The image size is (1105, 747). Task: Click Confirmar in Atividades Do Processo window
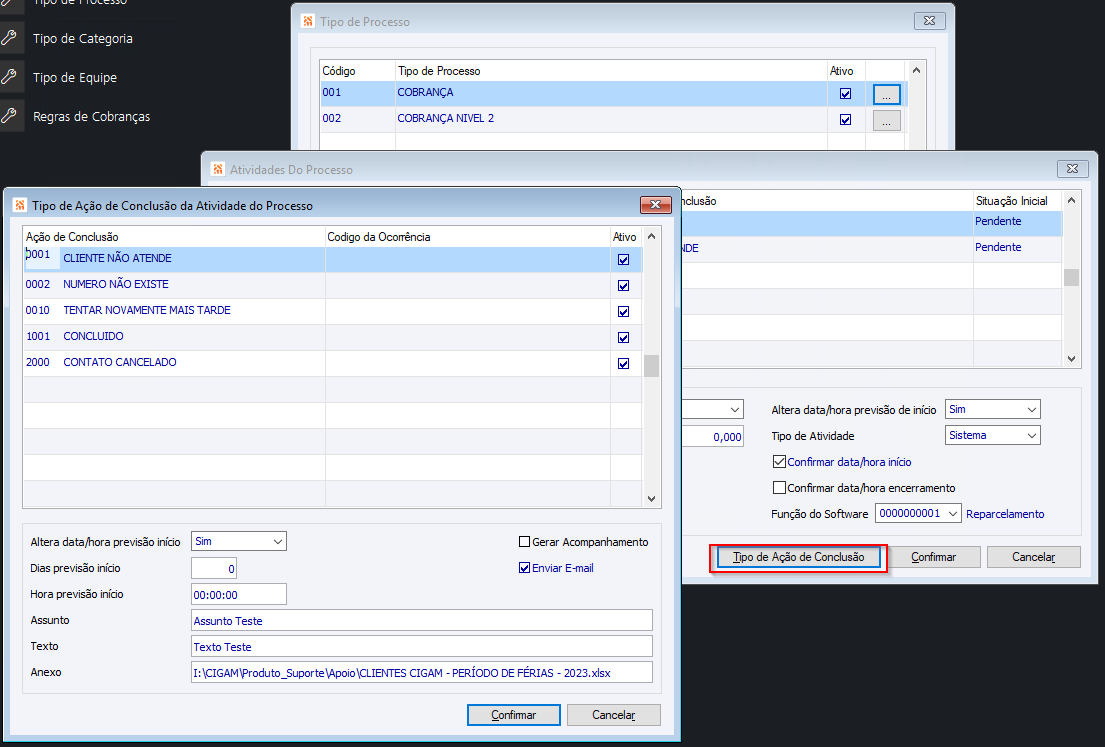pos(934,557)
